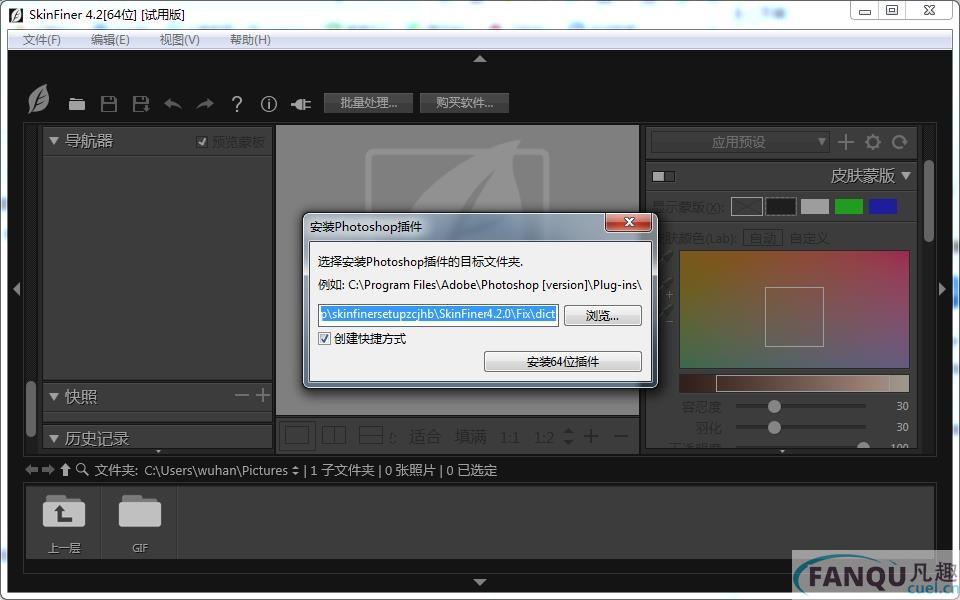Click the 安装64位插件 button
960x600 pixels.
tap(562, 362)
